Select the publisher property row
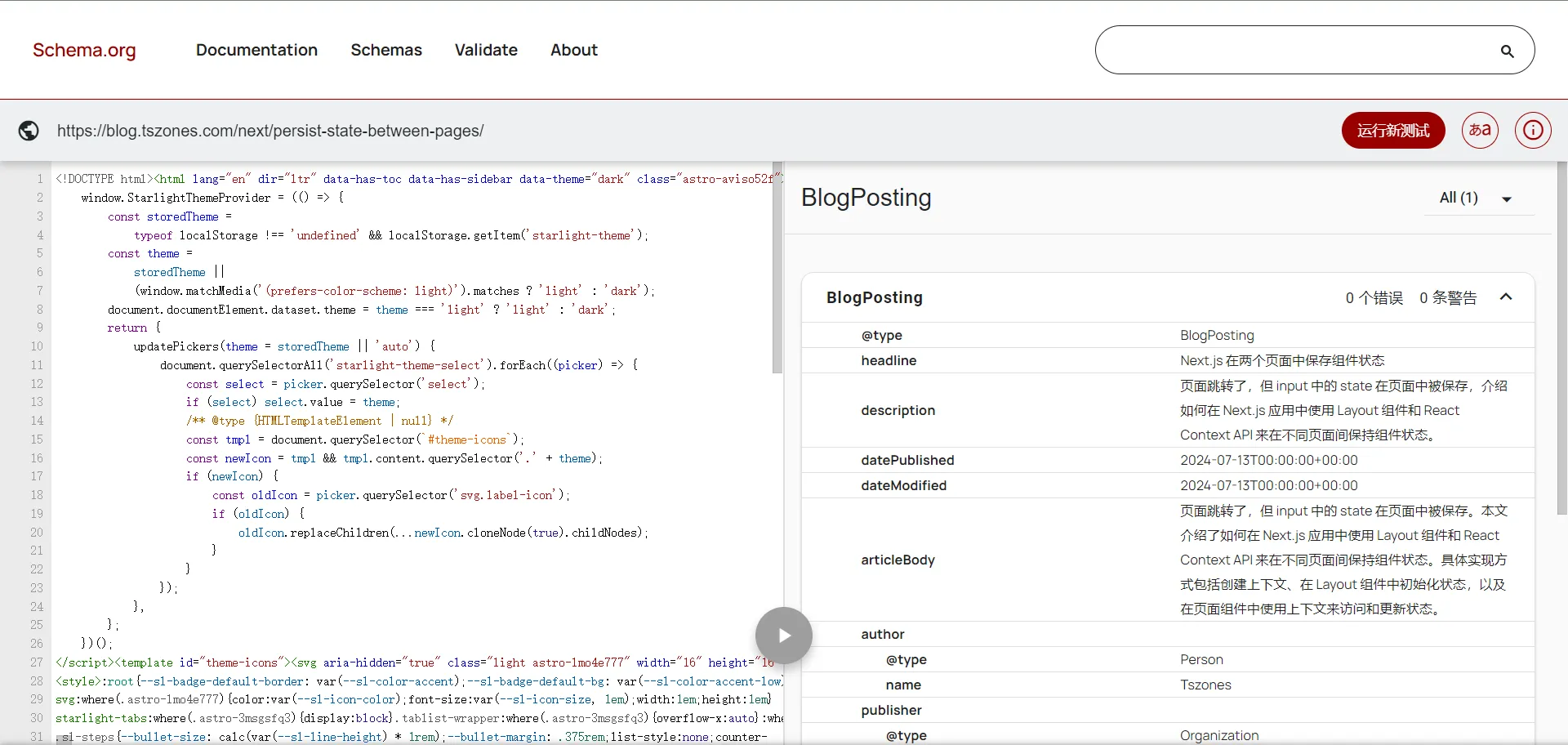The width and height of the screenshot is (1568, 745). point(1168,710)
